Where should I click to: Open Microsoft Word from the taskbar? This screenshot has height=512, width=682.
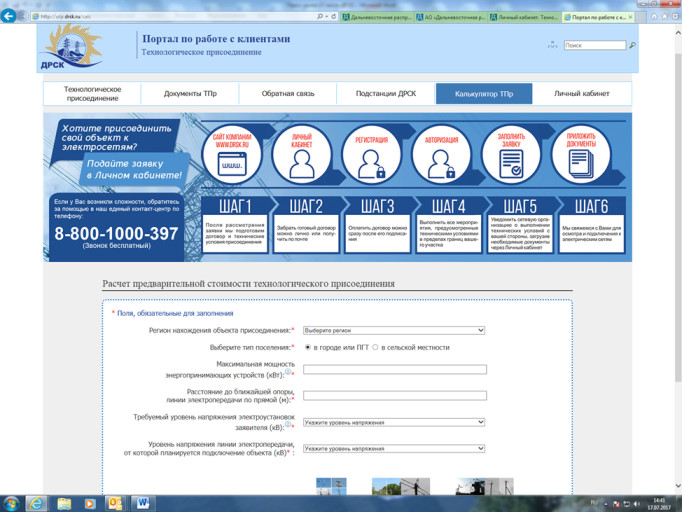coord(142,503)
